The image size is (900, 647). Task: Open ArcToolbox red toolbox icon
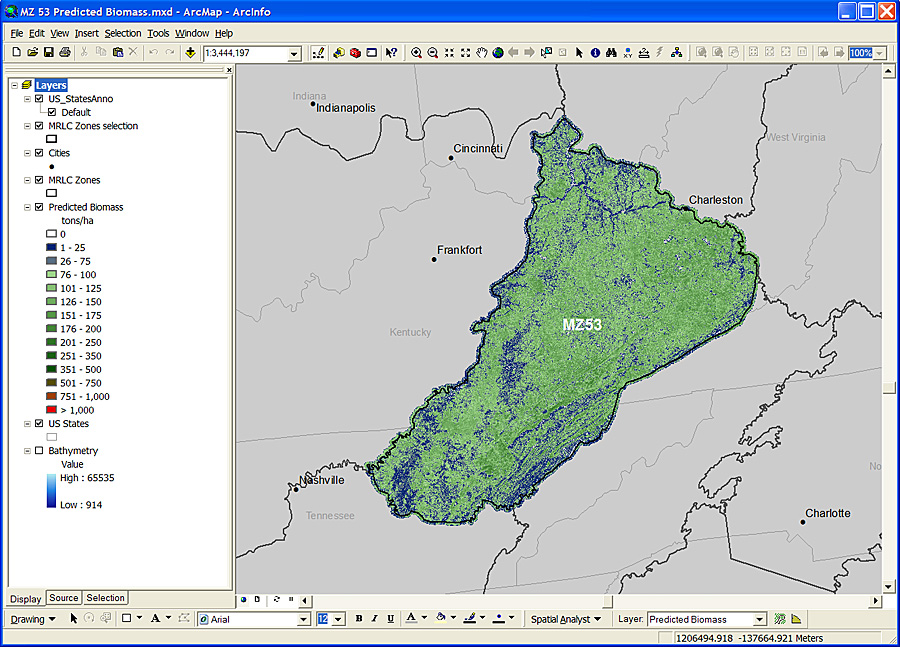point(355,53)
